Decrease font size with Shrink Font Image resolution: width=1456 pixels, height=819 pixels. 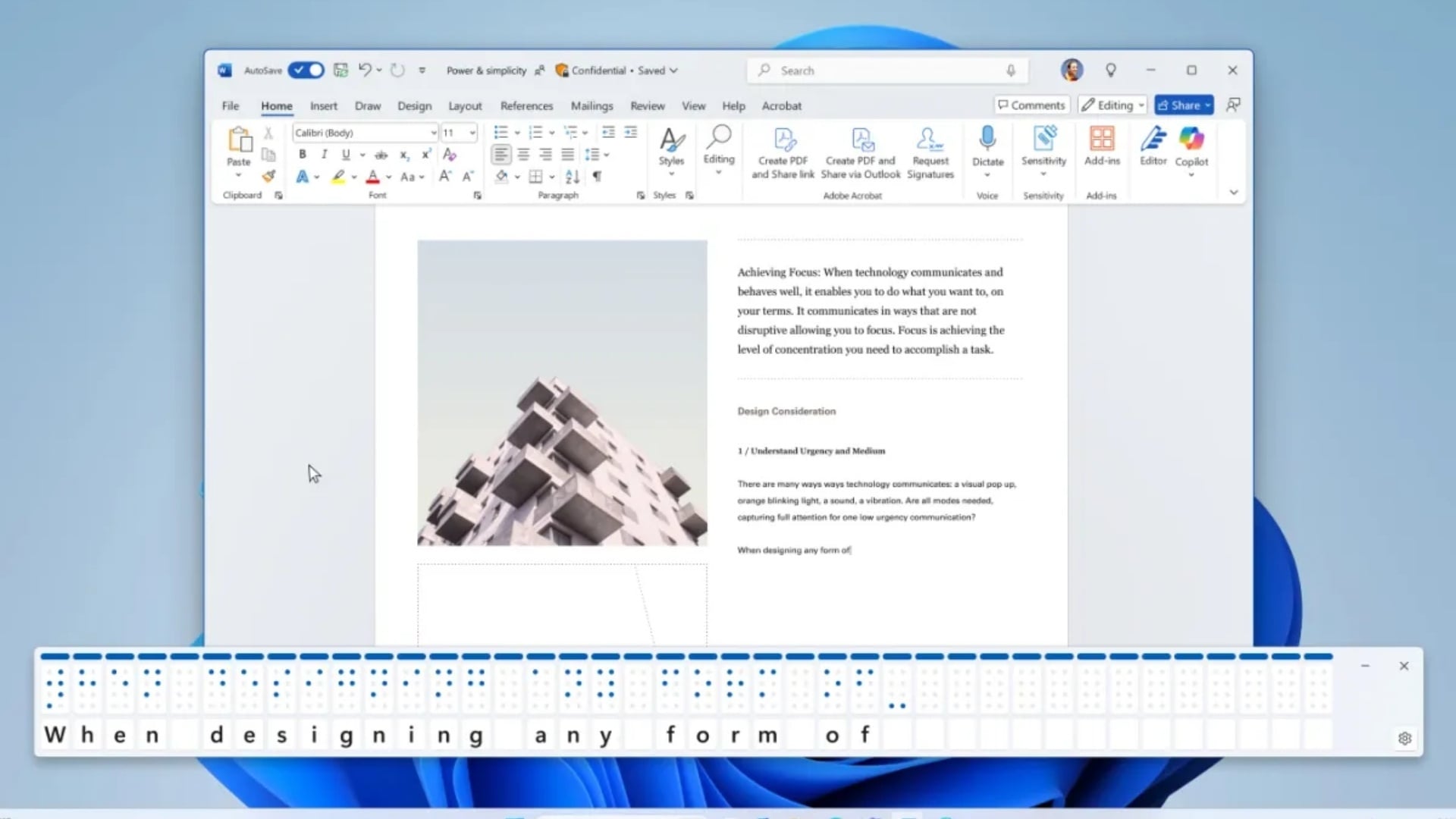468,176
